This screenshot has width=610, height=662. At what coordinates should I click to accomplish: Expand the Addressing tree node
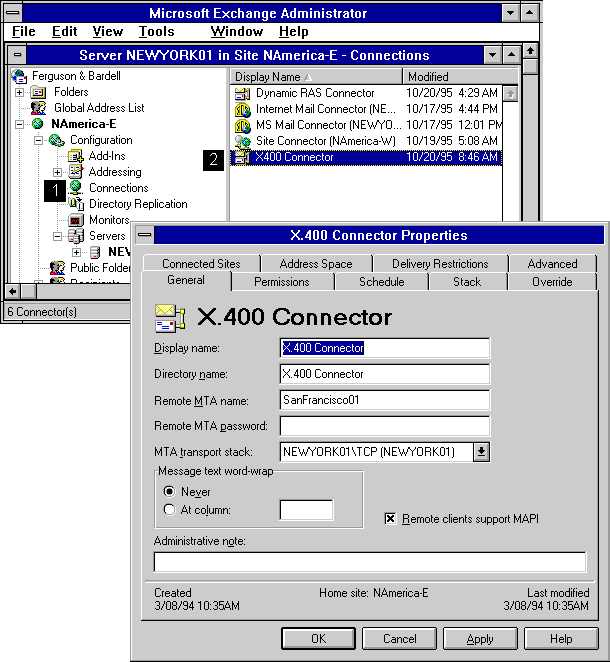coord(57,172)
